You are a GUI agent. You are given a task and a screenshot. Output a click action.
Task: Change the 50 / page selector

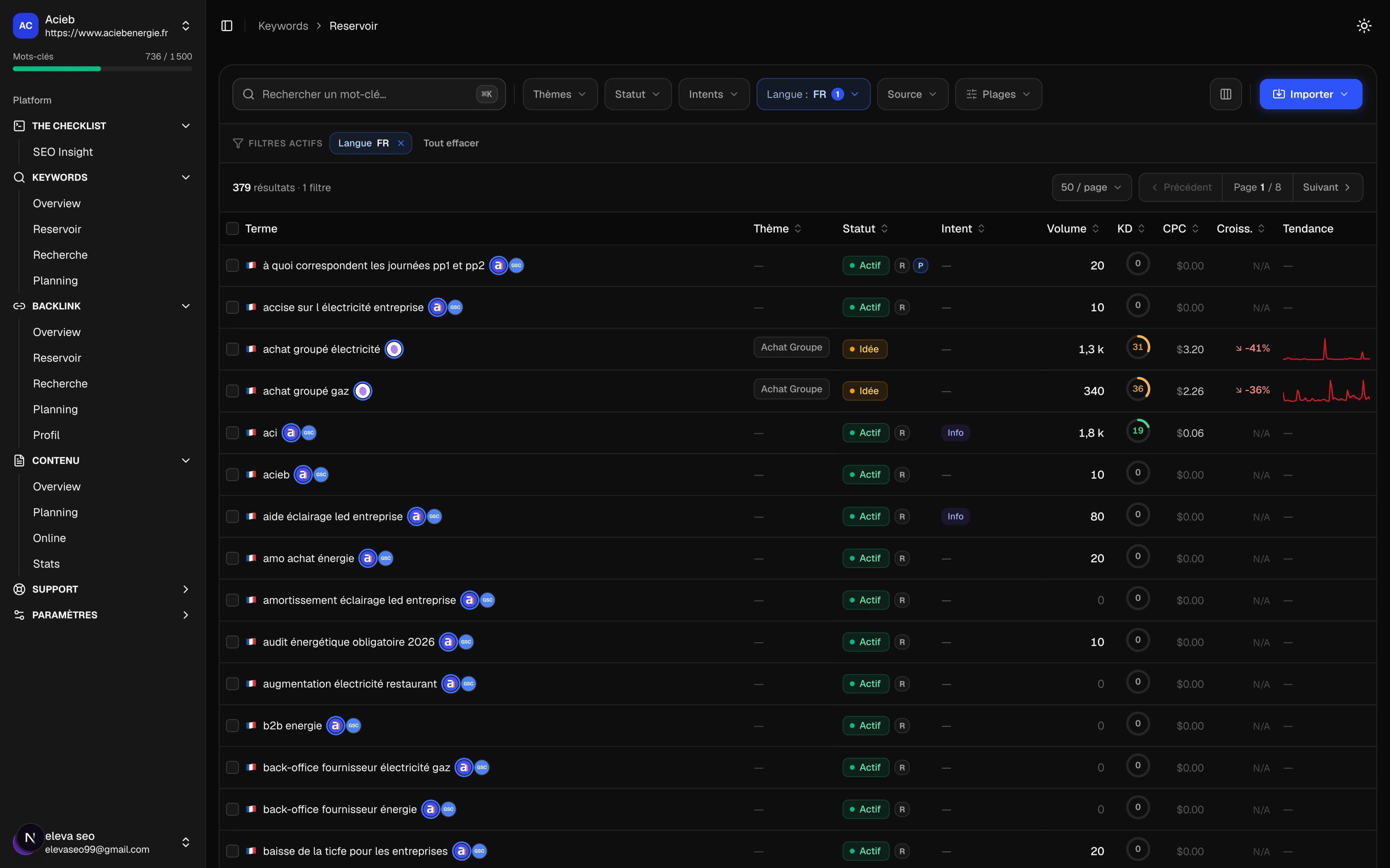(1091, 187)
